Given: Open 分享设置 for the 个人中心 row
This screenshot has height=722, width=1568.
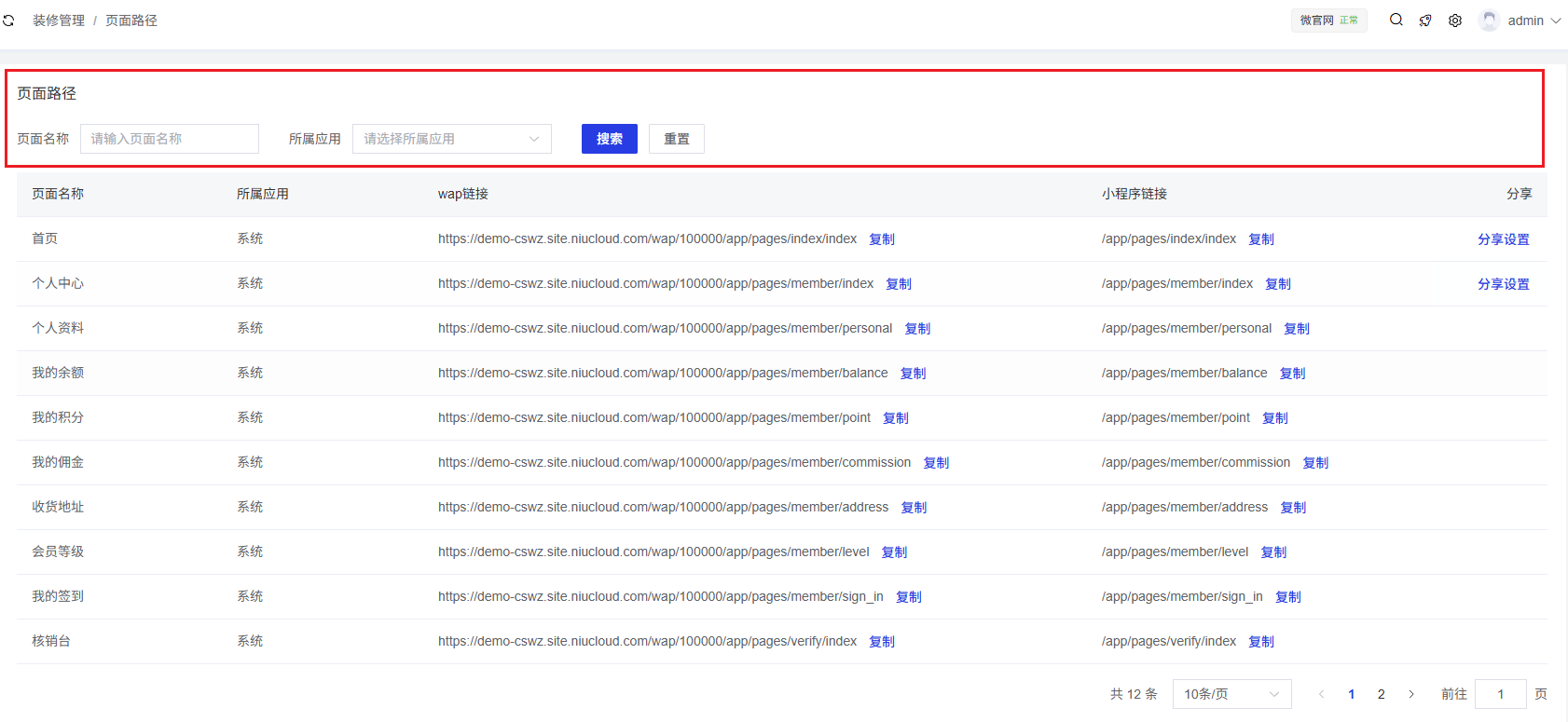Looking at the screenshot, I should coord(1503,284).
